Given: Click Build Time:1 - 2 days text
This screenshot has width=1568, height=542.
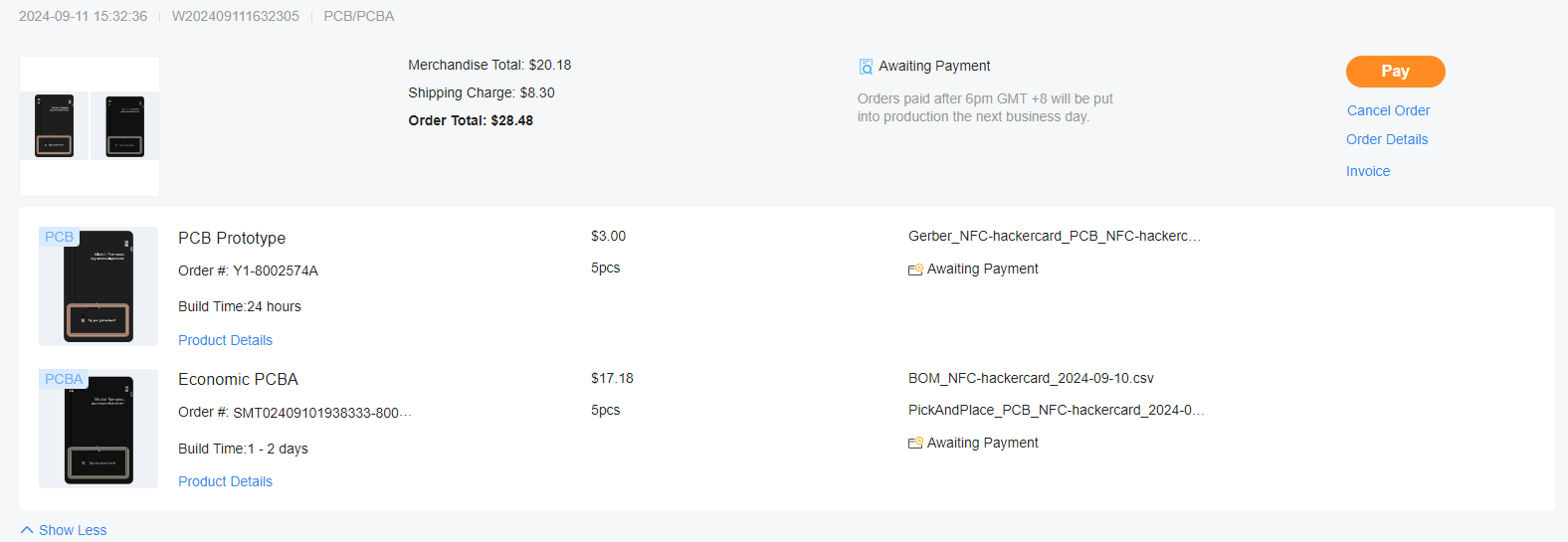Looking at the screenshot, I should coord(243,449).
